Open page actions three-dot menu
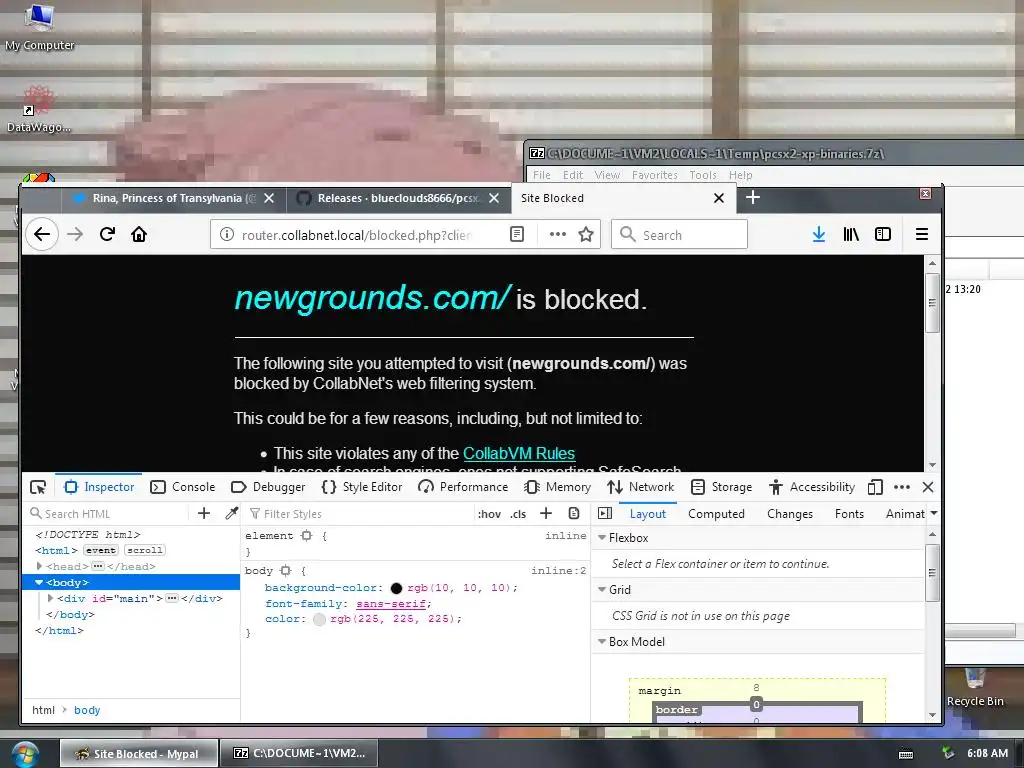 557,234
